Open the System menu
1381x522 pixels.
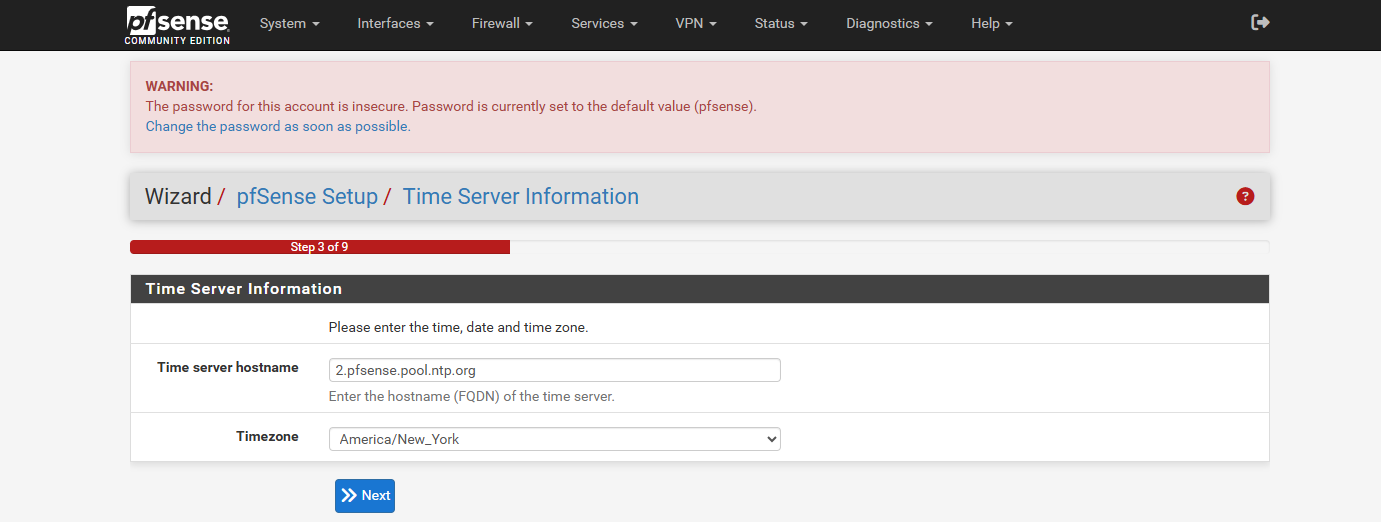click(x=289, y=23)
